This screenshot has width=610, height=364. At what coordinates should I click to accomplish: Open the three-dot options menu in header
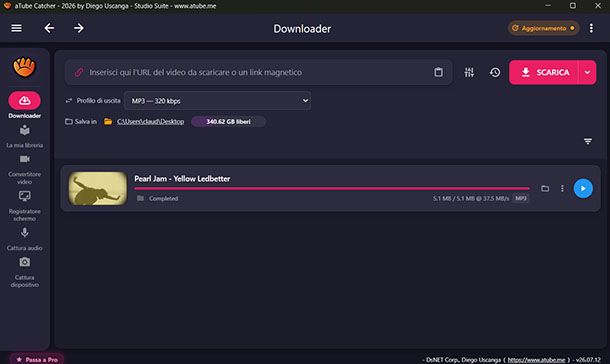coord(591,28)
